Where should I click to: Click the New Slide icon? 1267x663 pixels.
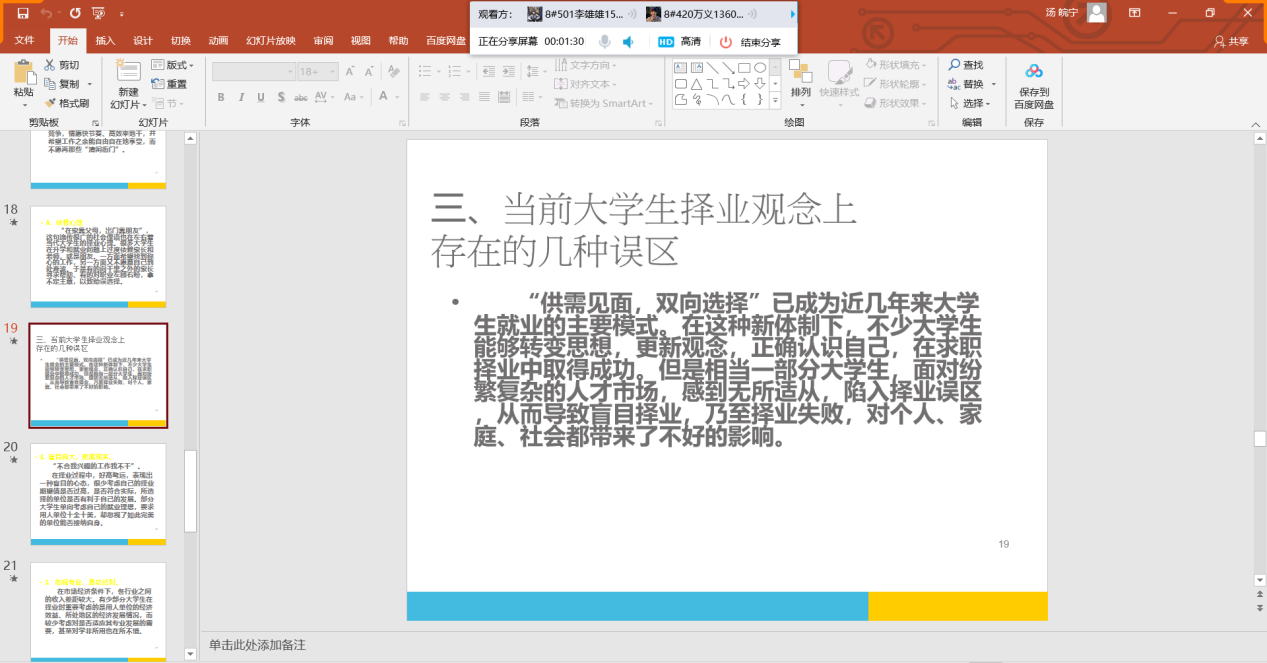pos(128,72)
